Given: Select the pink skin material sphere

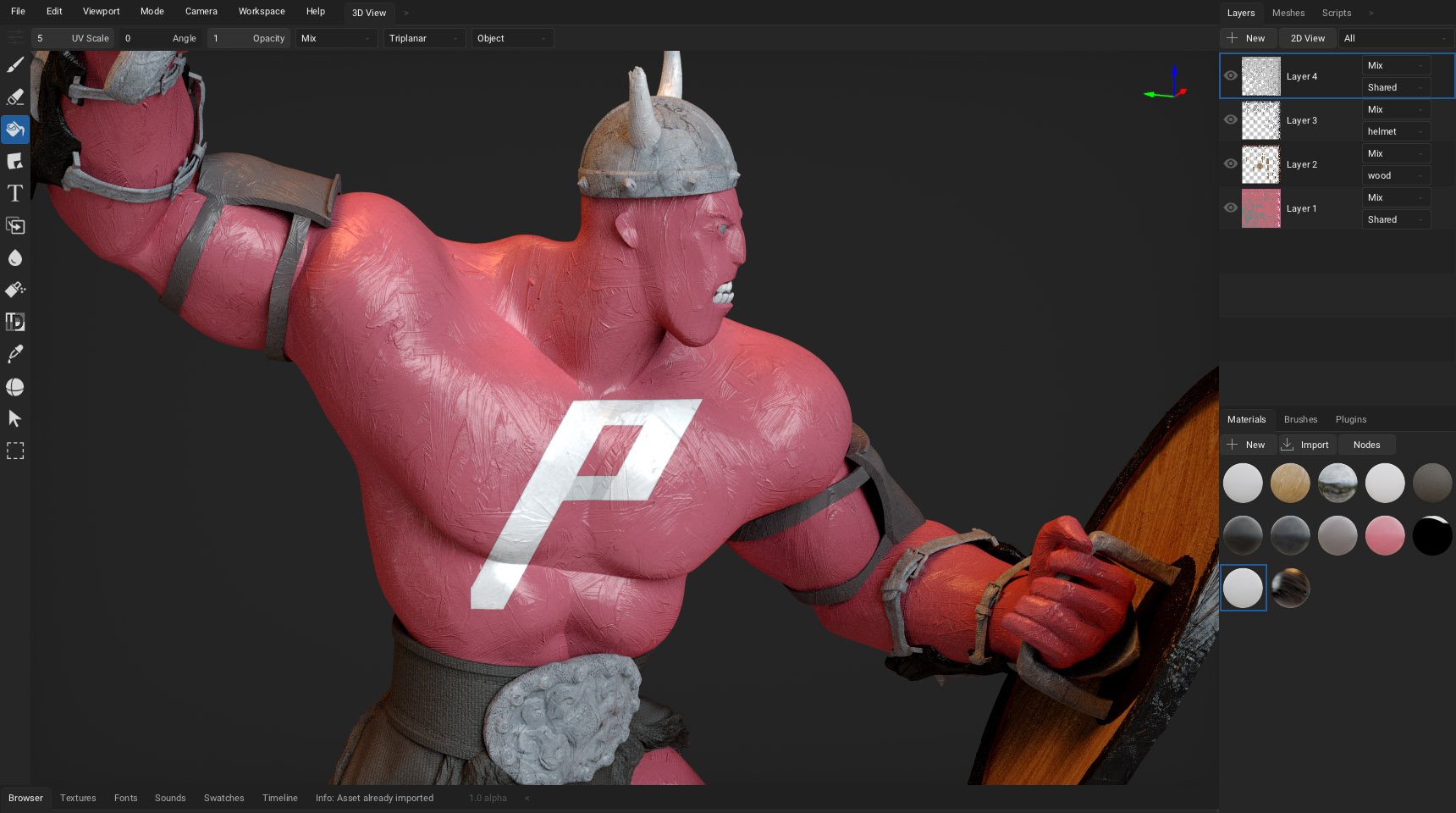Looking at the screenshot, I should point(1385,535).
